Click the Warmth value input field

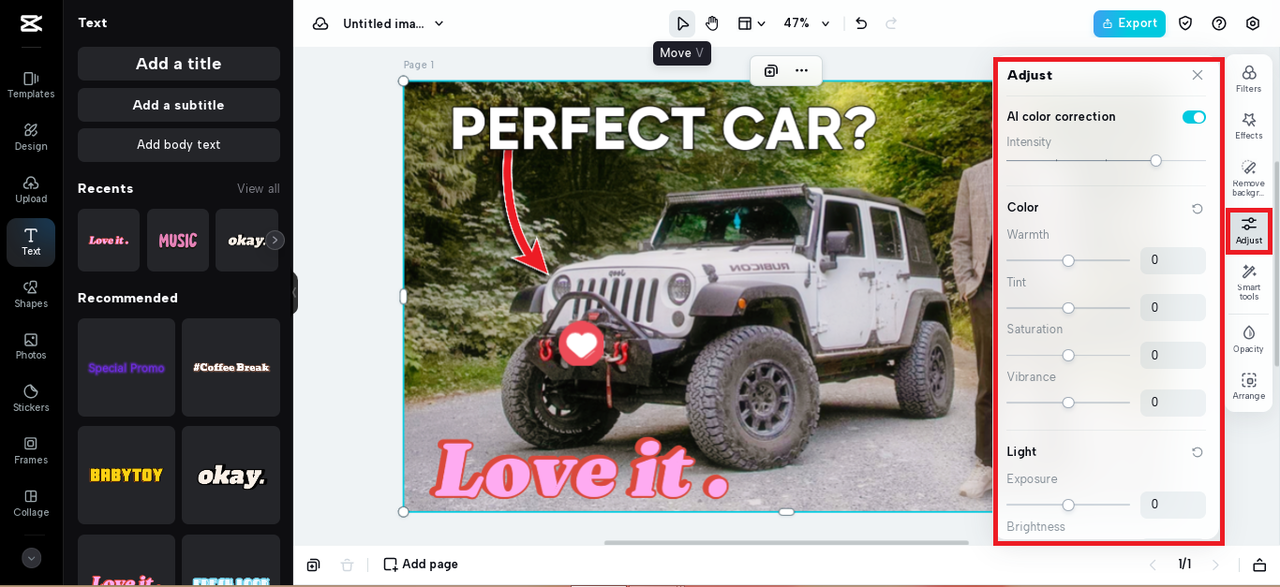tap(1173, 260)
